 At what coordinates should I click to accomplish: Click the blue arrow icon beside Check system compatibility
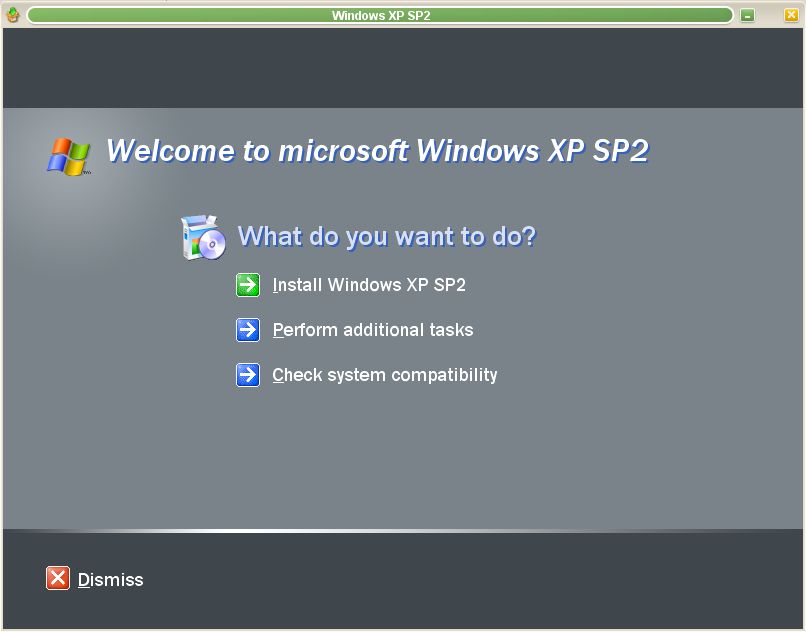248,375
